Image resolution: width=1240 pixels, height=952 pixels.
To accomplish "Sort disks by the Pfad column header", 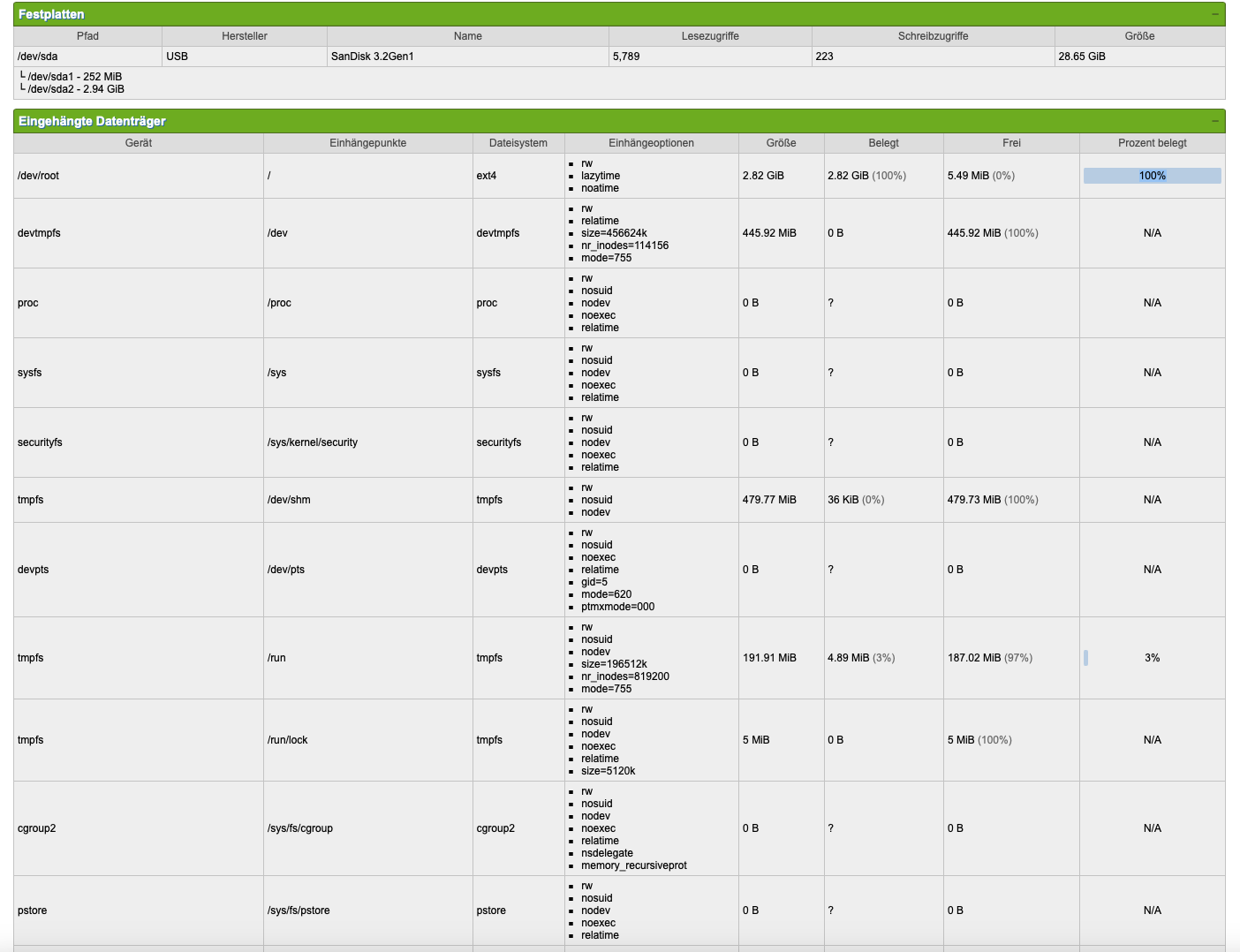I will point(87,36).
